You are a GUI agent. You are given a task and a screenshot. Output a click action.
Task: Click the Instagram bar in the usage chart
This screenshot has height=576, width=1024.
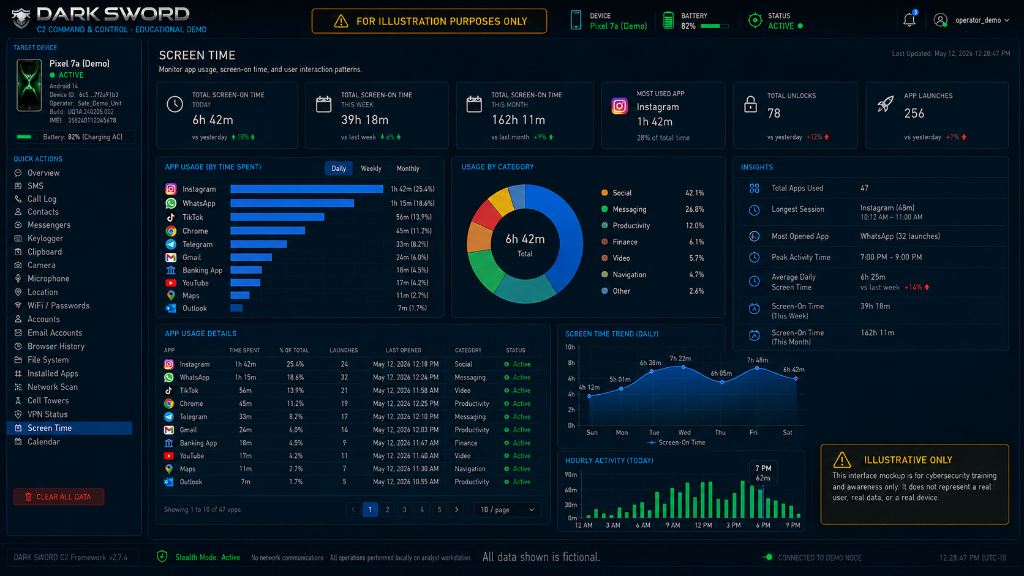(x=306, y=189)
